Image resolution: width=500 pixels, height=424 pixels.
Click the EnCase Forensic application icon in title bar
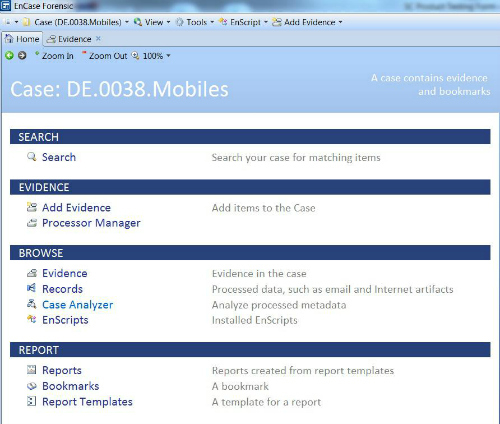(6, 5)
